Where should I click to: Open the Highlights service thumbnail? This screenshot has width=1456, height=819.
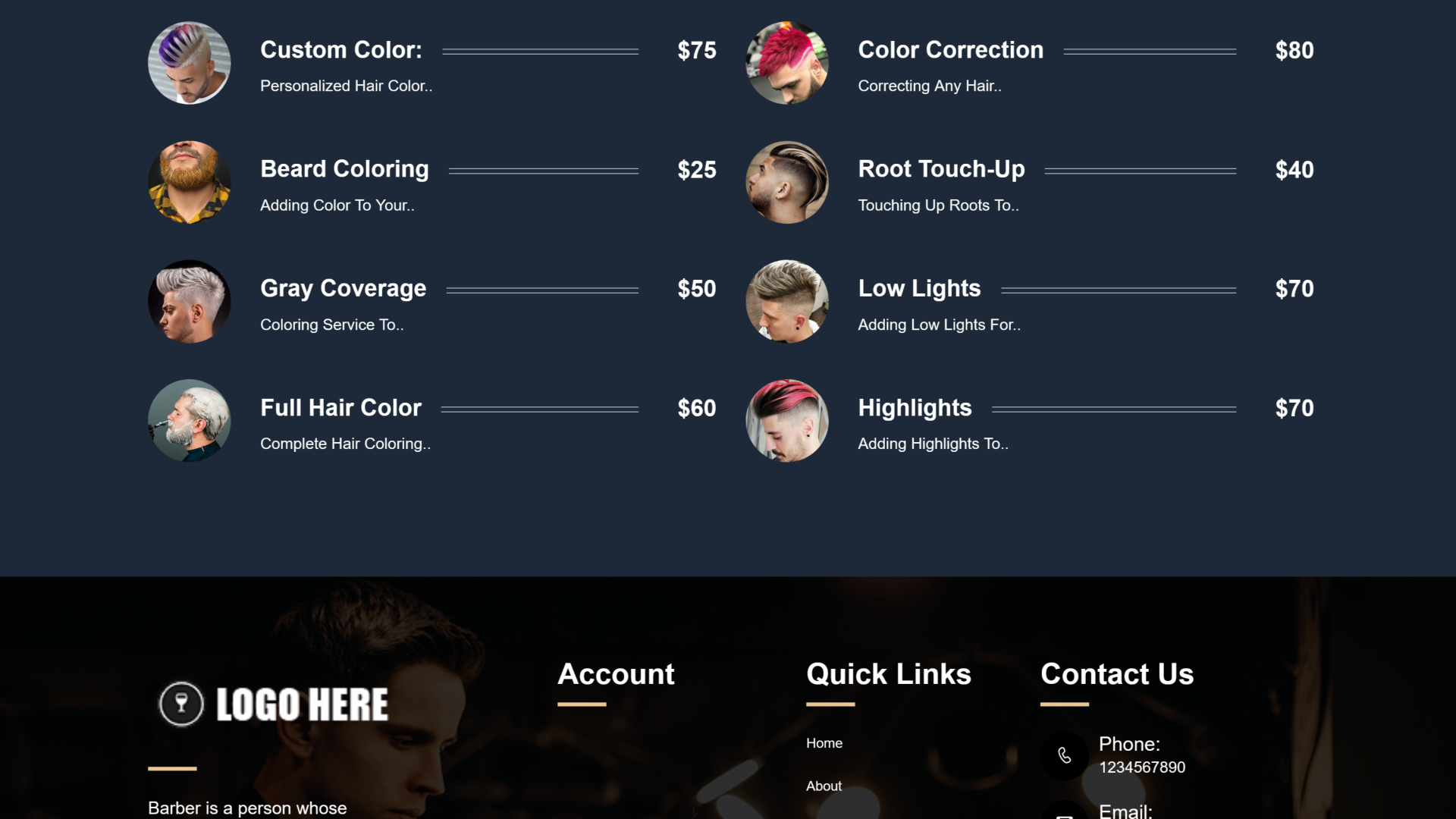[787, 421]
